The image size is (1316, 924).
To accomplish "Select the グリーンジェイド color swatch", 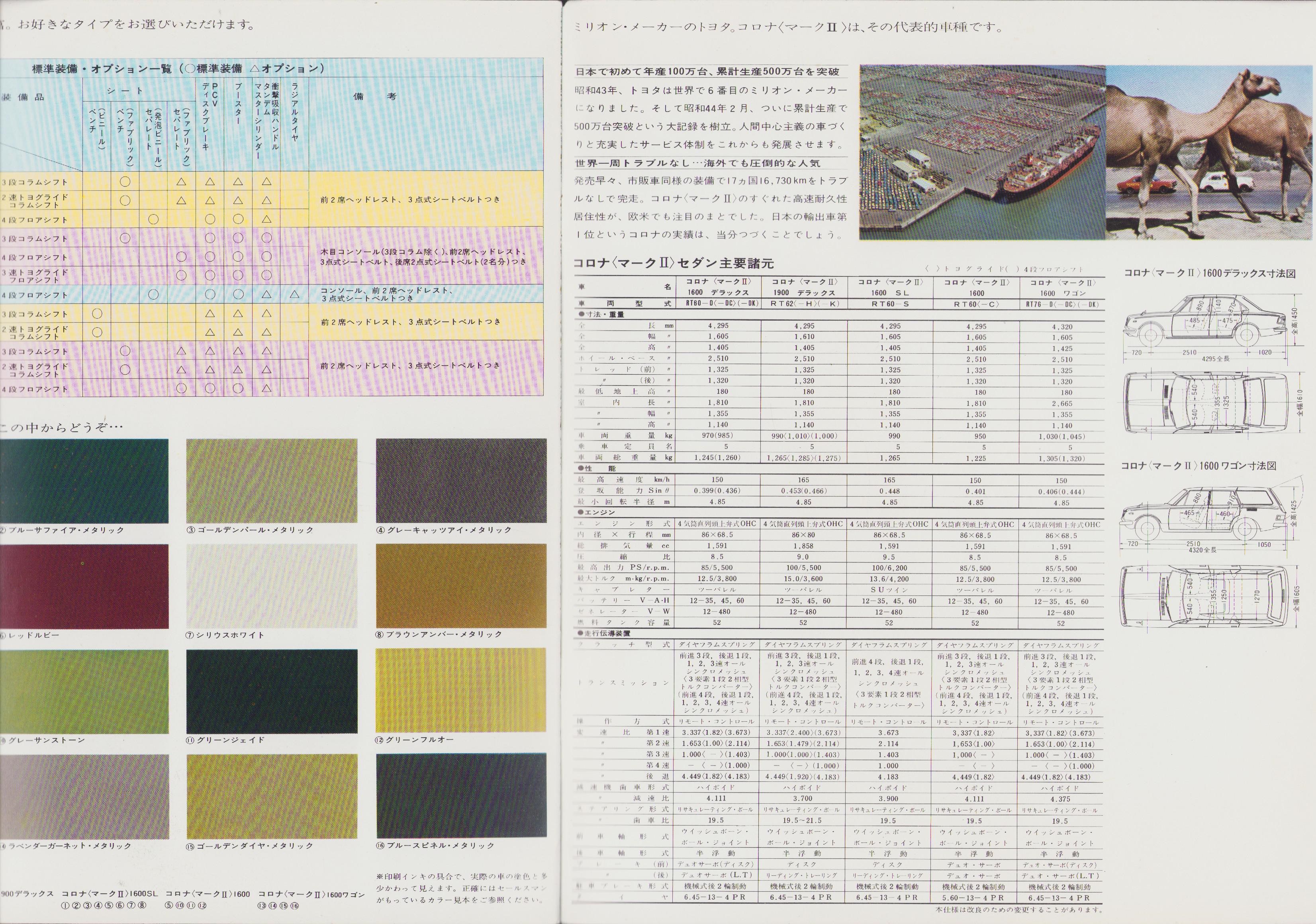I will click(272, 691).
